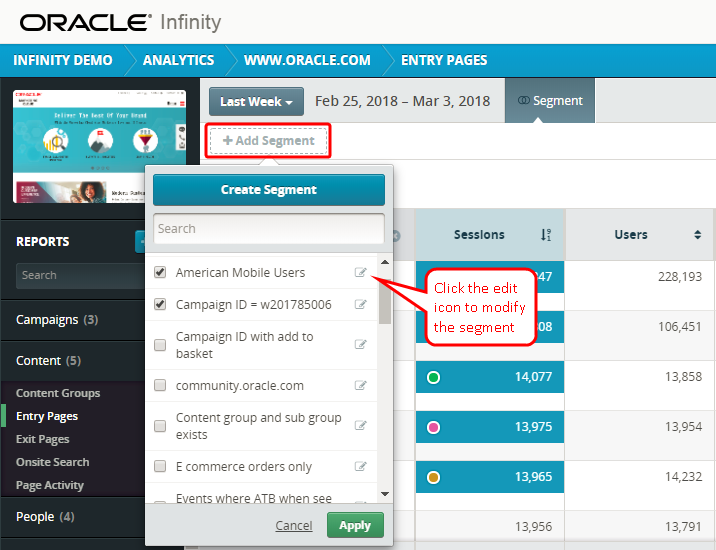Viewport: 716px width, 550px height.
Task: Go to ANALYTICS breadcrumb
Action: (x=178, y=60)
